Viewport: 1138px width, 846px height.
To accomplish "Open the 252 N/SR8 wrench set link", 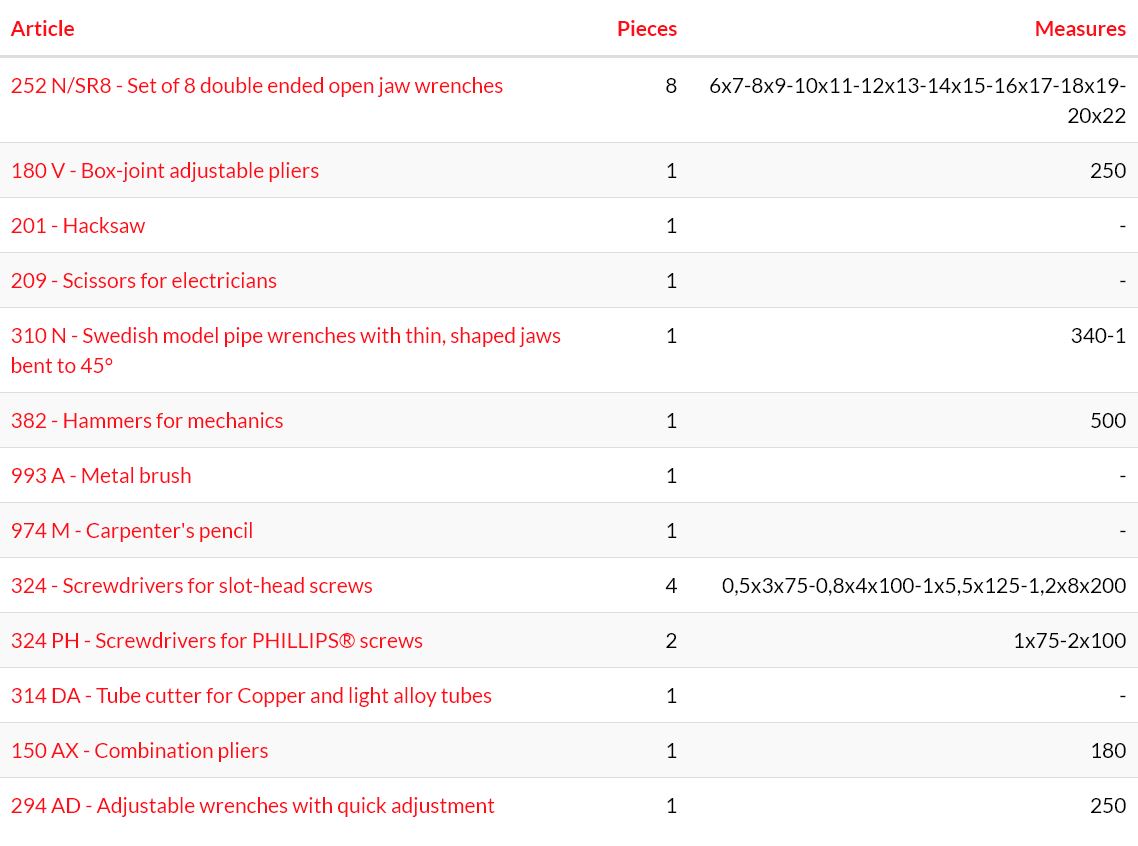I will pyautogui.click(x=256, y=86).
